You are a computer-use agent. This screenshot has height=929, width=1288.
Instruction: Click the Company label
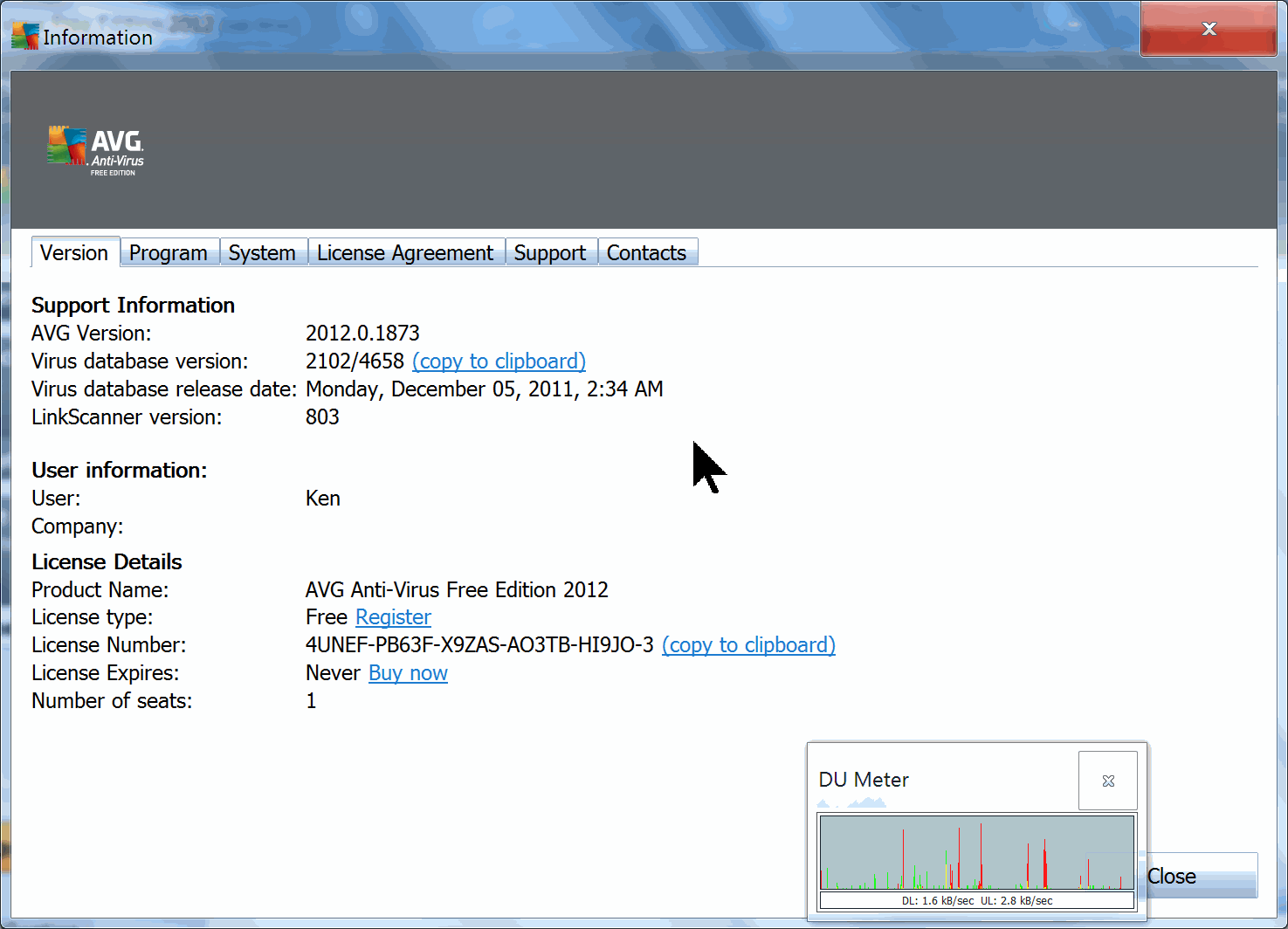pyautogui.click(x=78, y=526)
